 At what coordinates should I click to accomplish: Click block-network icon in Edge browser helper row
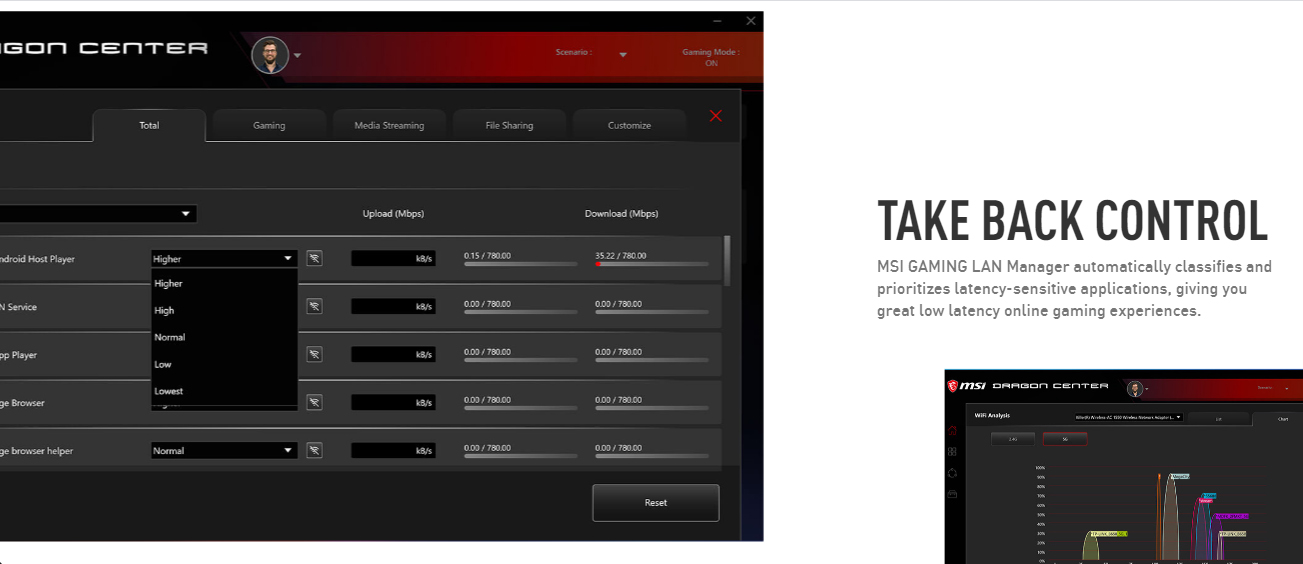tap(314, 450)
